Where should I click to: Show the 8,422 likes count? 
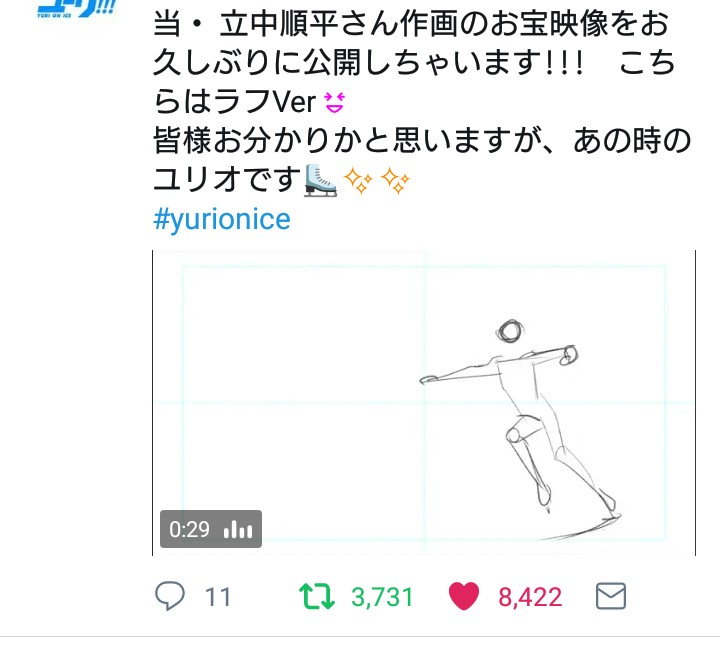click(x=530, y=597)
